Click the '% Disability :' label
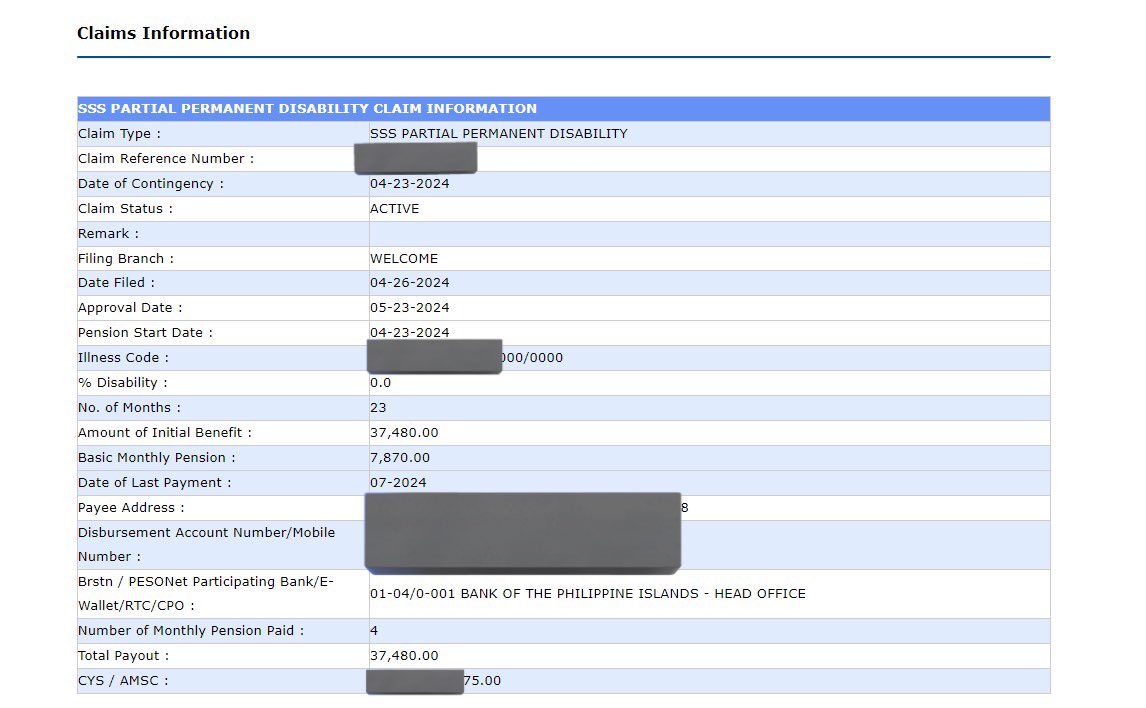Viewport: 1146px width, 708px height. pos(123,383)
